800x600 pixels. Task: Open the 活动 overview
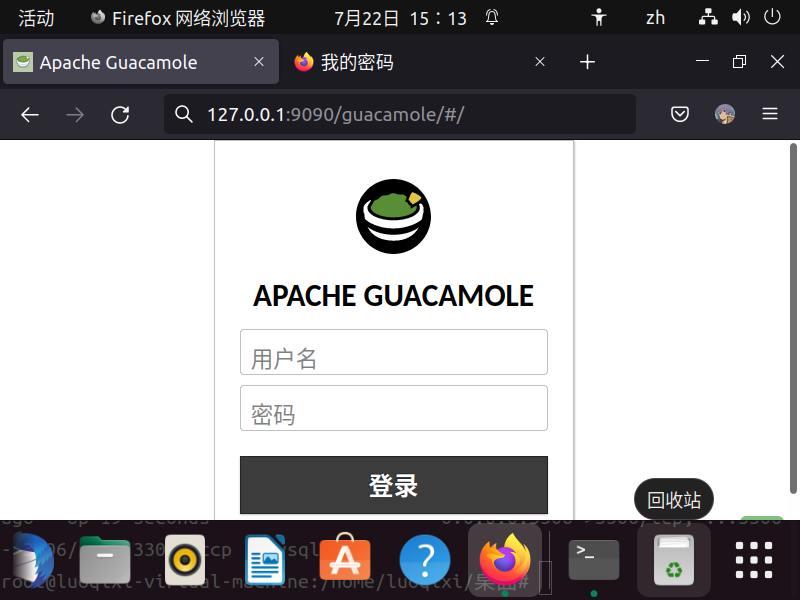click(36, 17)
